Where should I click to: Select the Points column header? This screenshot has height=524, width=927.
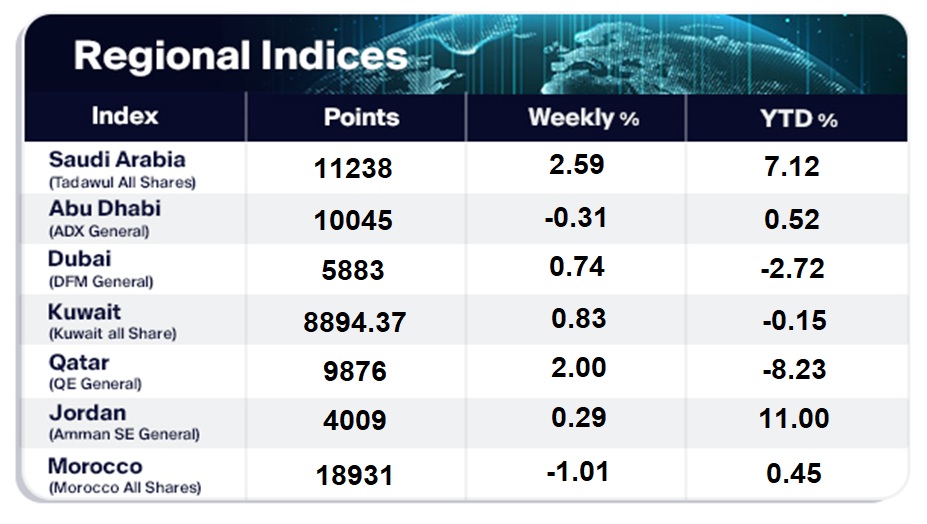(362, 117)
